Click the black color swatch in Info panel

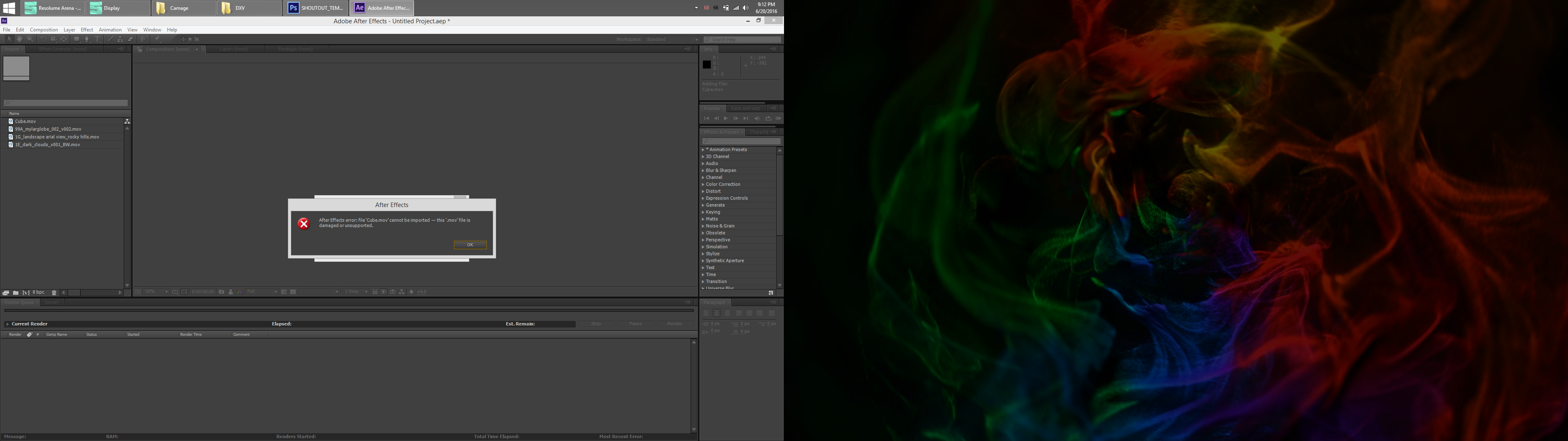click(x=707, y=65)
